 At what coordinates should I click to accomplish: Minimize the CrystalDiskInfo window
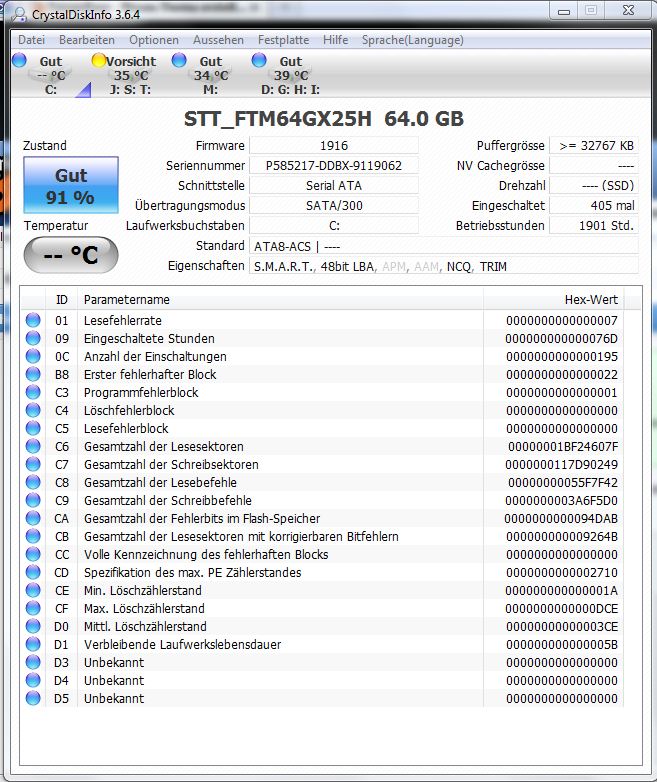[564, 11]
